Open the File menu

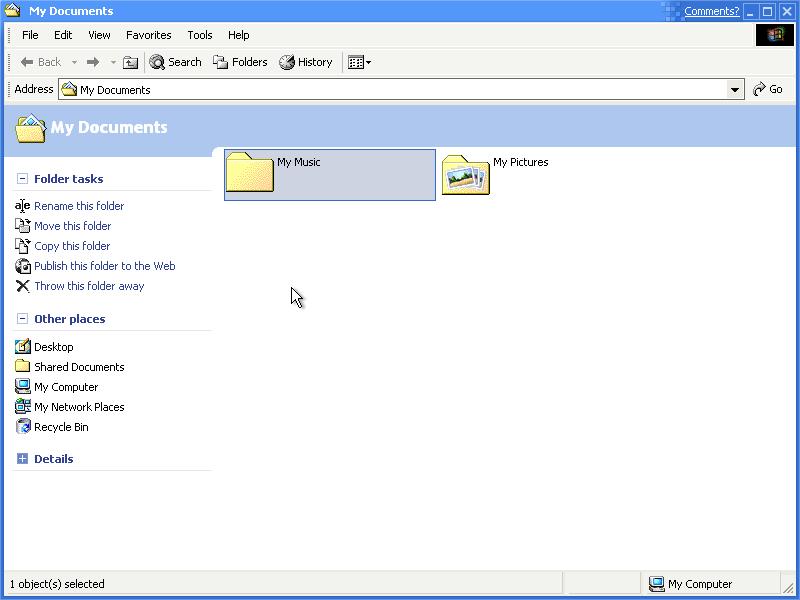point(30,35)
